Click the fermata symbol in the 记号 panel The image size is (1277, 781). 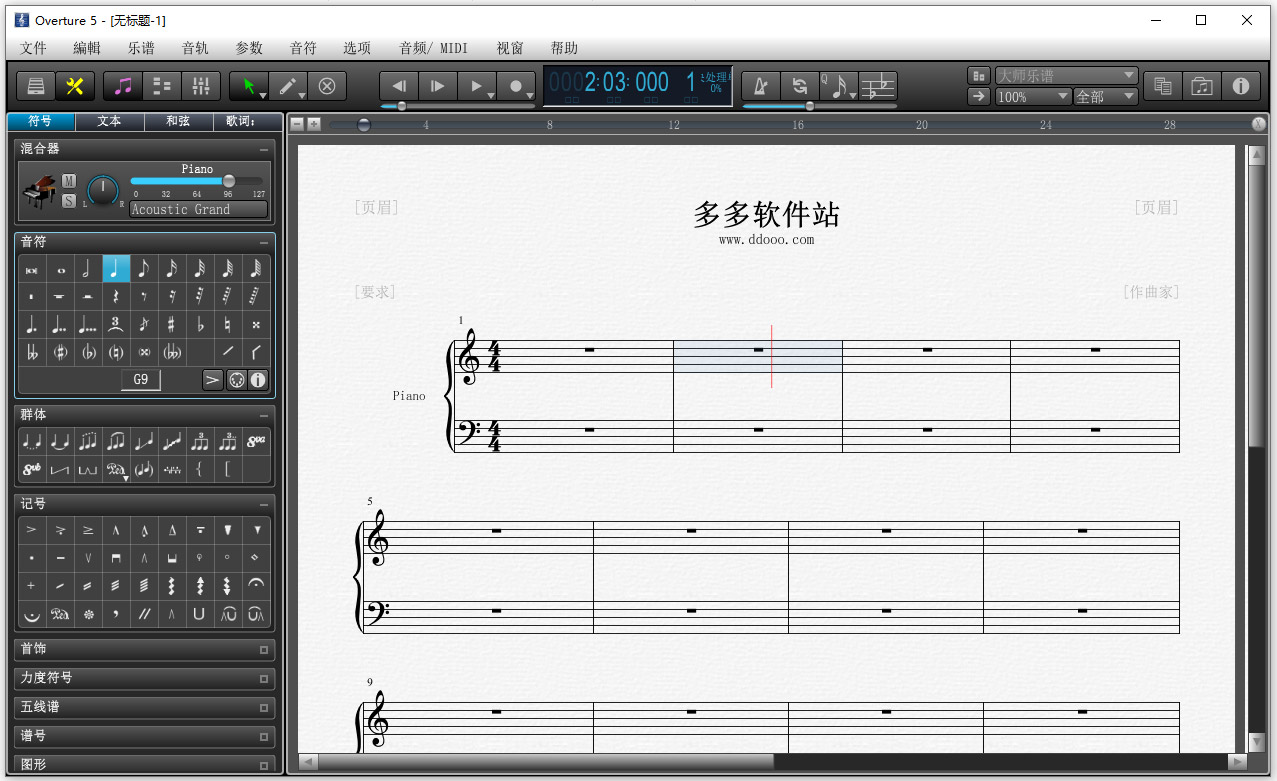[x=256, y=585]
